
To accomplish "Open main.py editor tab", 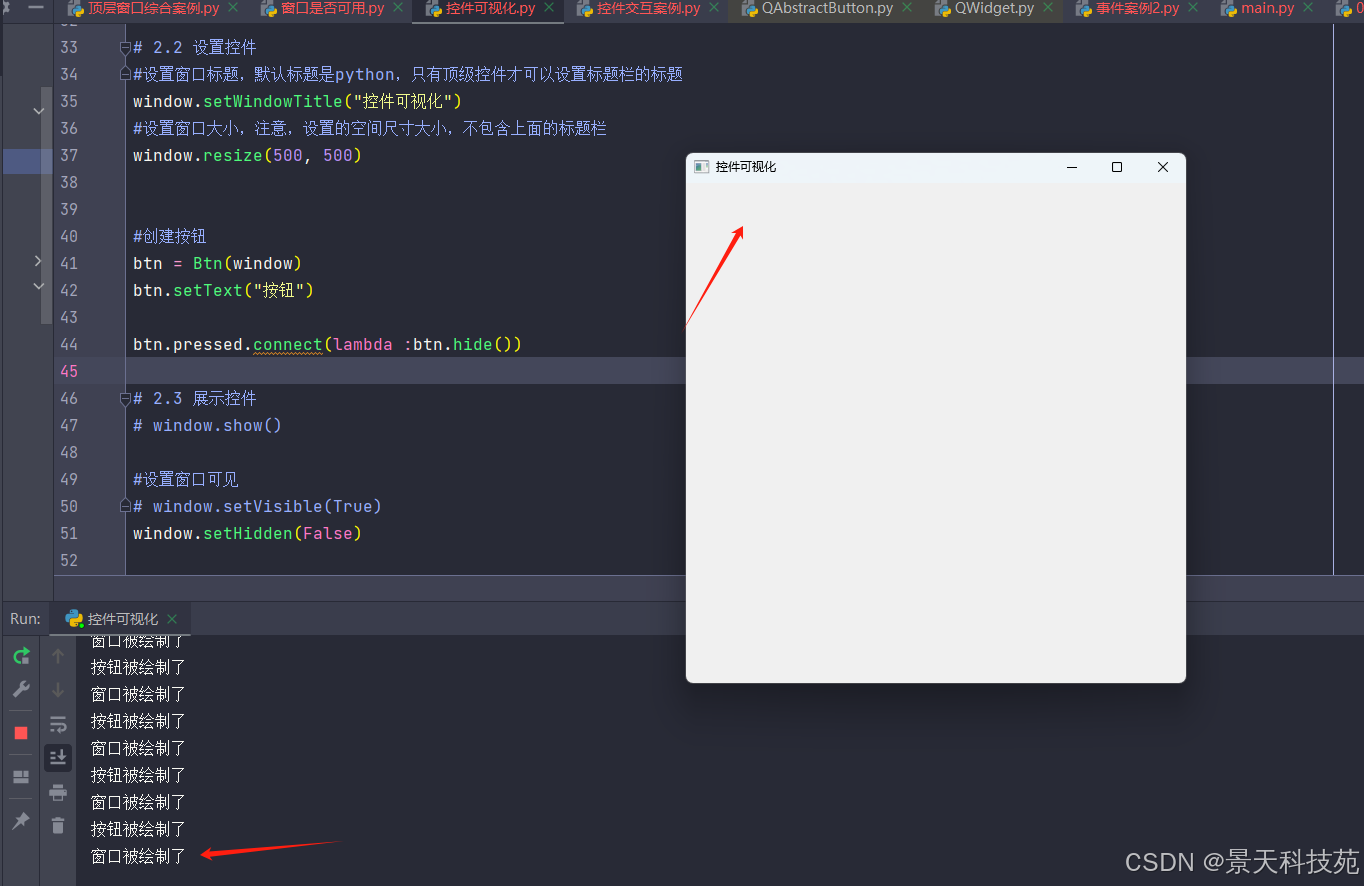I will [x=1268, y=8].
